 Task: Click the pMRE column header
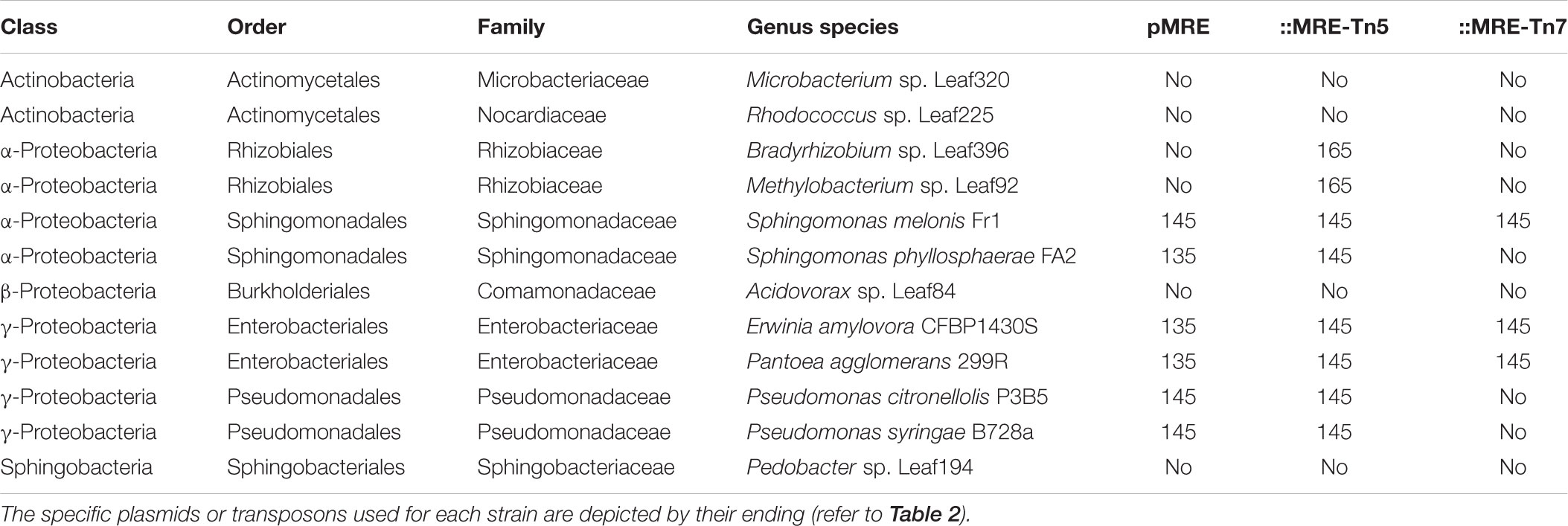point(1178,27)
